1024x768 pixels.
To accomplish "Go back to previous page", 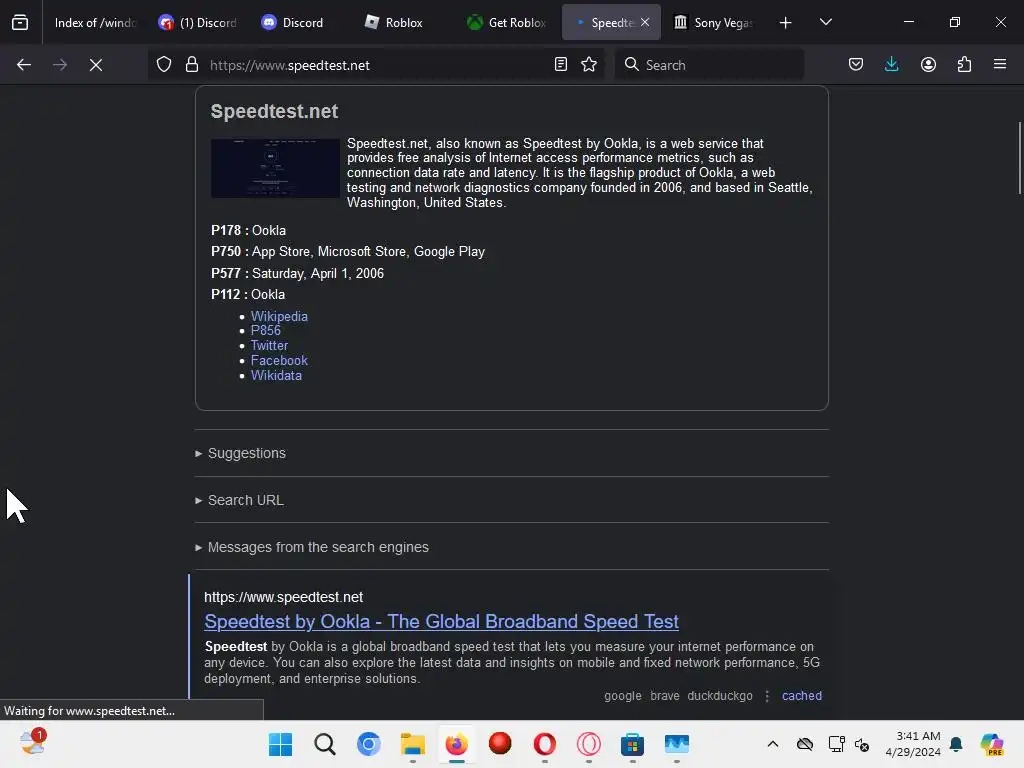I will click(x=24, y=65).
